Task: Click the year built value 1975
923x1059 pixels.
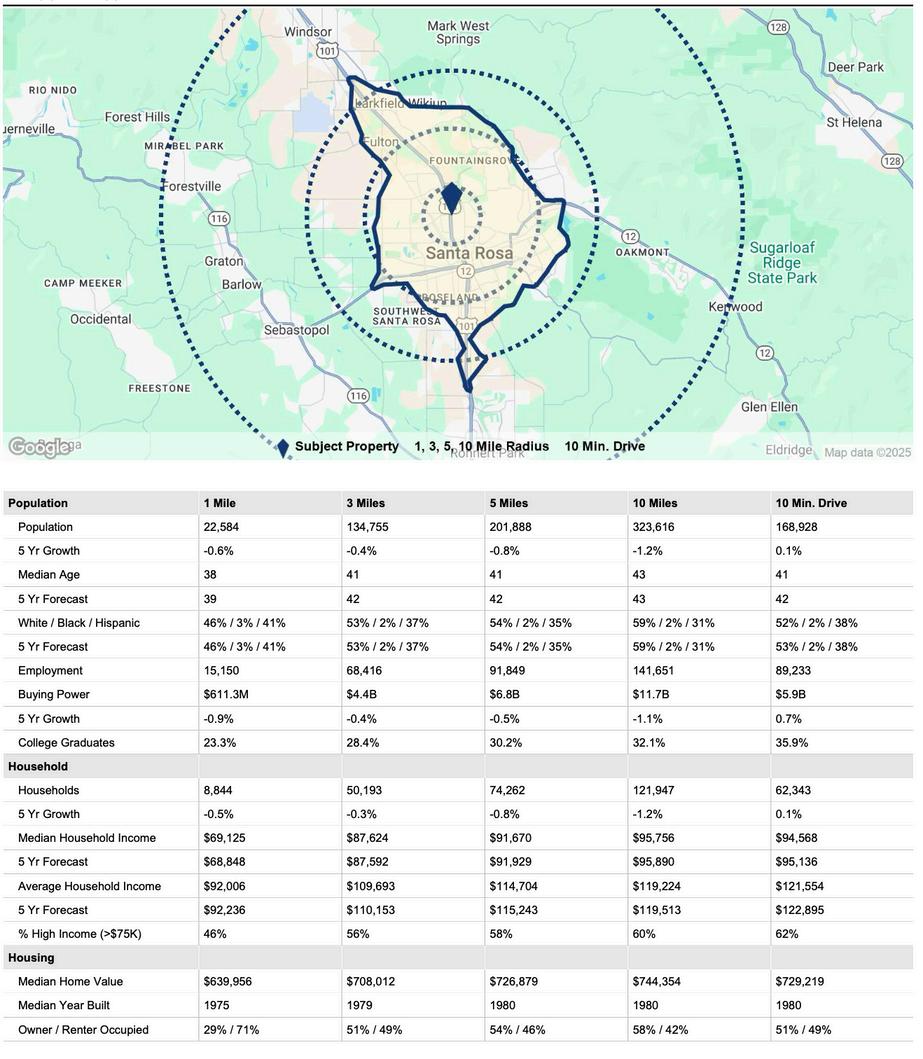Action: 216,1005
